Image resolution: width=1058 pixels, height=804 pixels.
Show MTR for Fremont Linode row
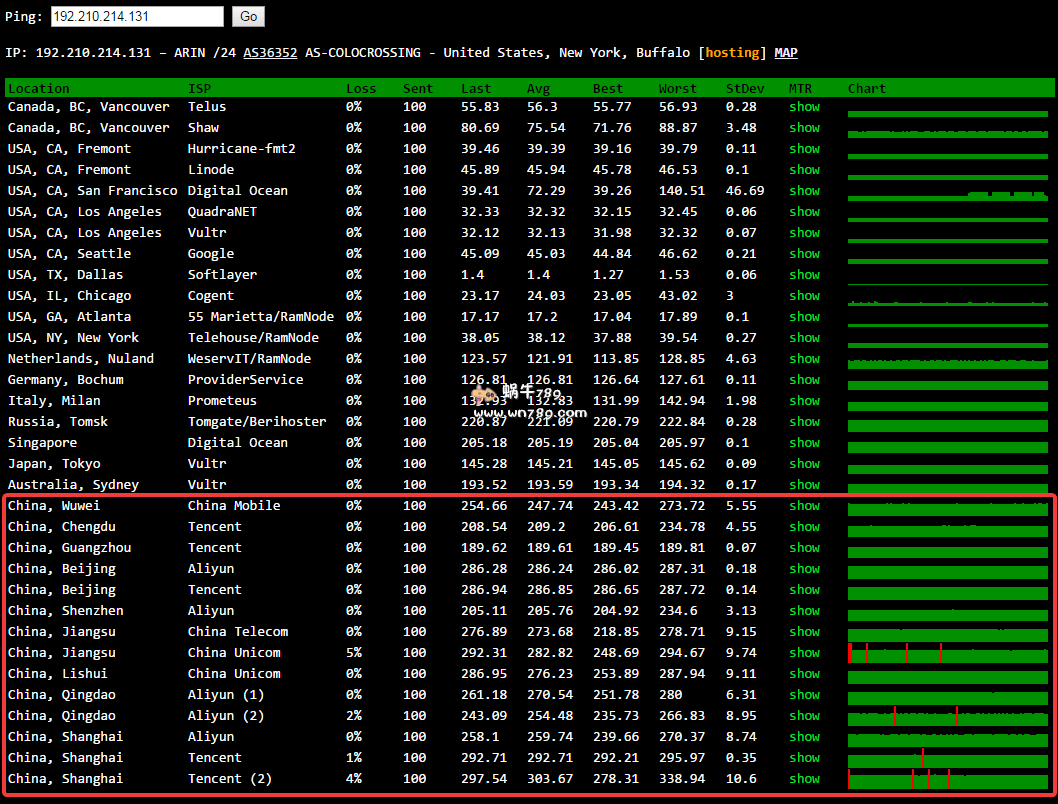[x=804, y=170]
